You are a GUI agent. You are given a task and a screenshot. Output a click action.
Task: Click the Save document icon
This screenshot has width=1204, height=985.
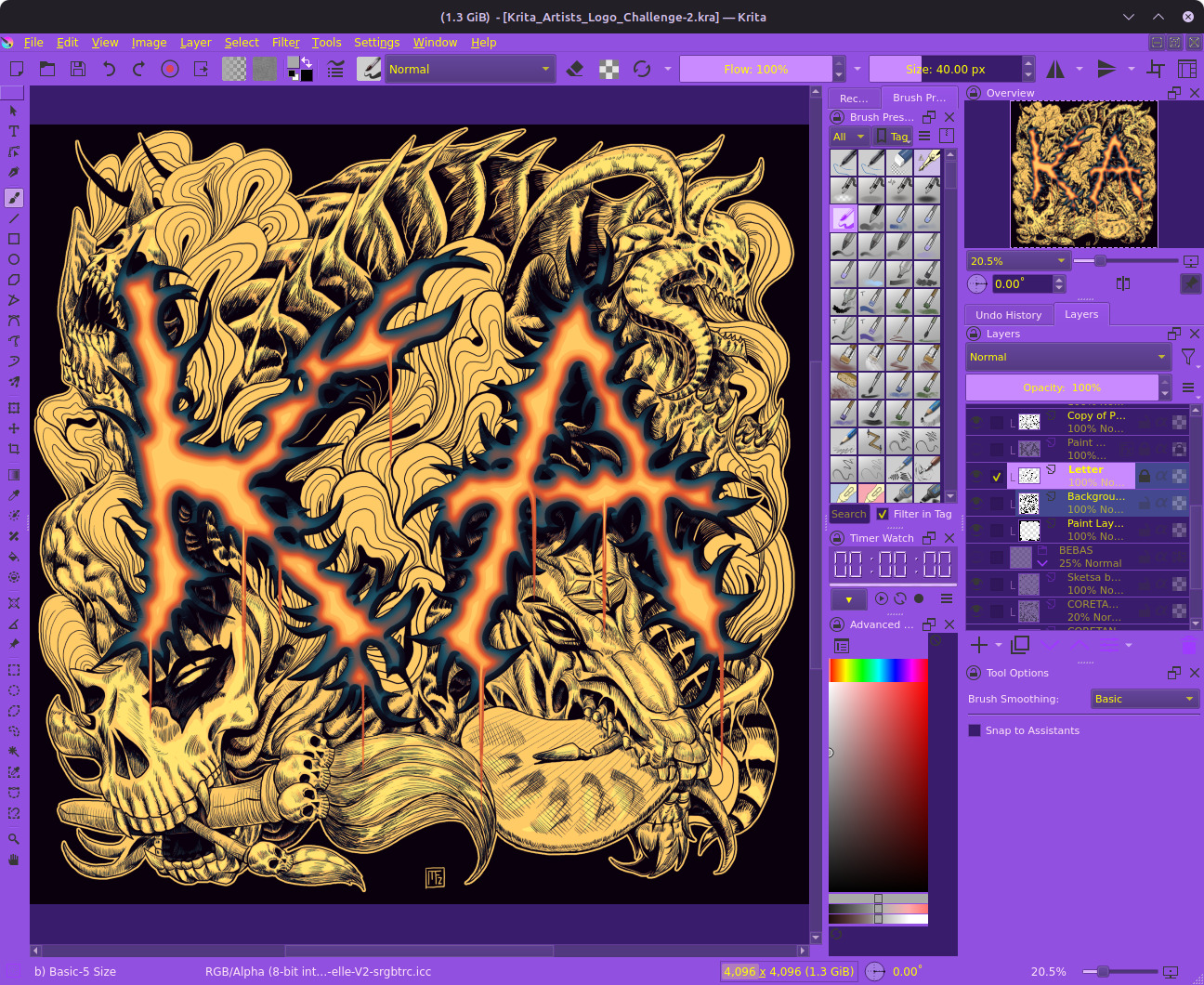[78, 69]
